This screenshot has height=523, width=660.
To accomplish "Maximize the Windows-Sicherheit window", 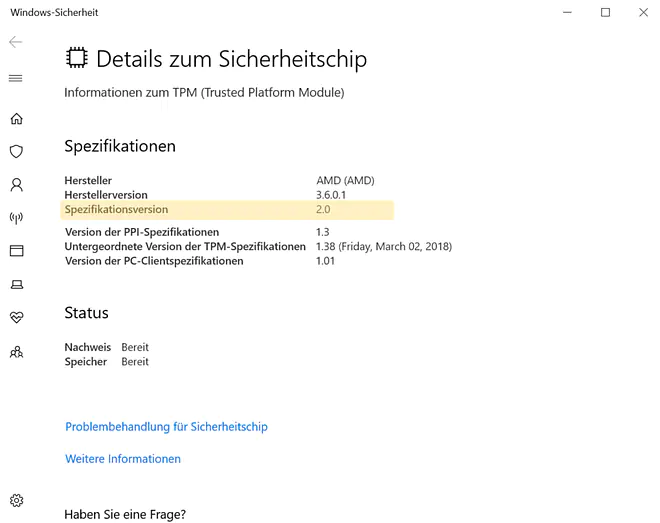I will coord(605,12).
